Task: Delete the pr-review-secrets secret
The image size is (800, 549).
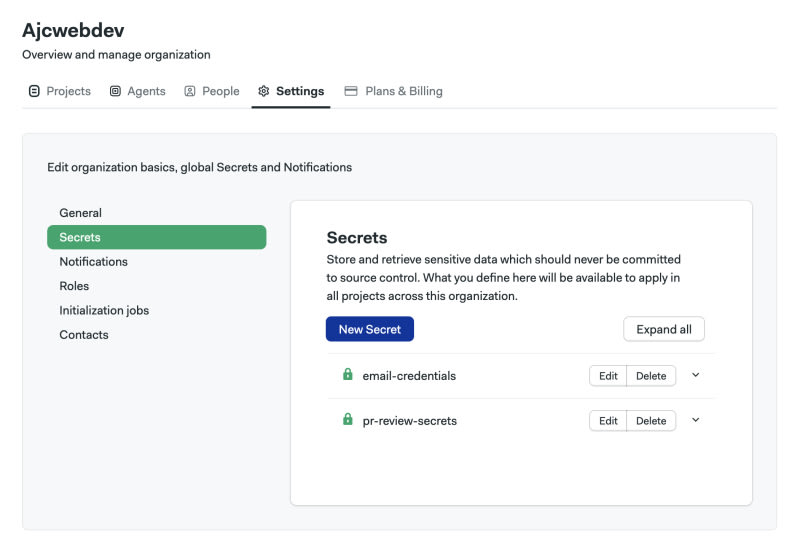Action: pos(651,421)
